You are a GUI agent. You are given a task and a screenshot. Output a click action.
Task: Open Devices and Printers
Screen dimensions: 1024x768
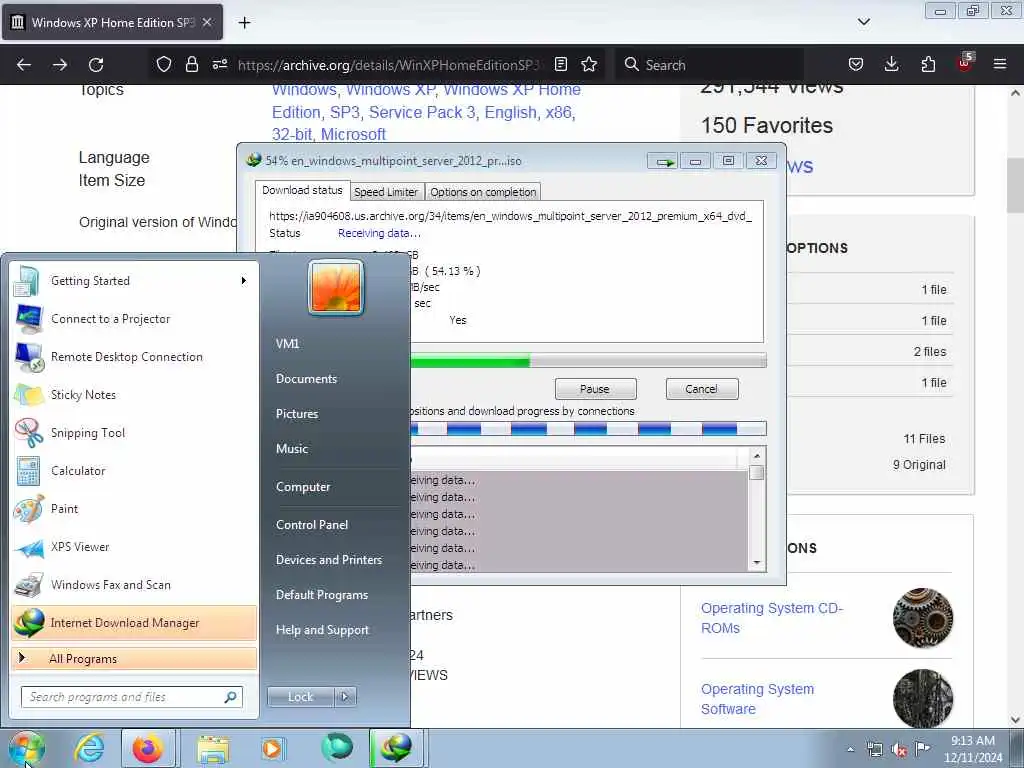coord(329,560)
